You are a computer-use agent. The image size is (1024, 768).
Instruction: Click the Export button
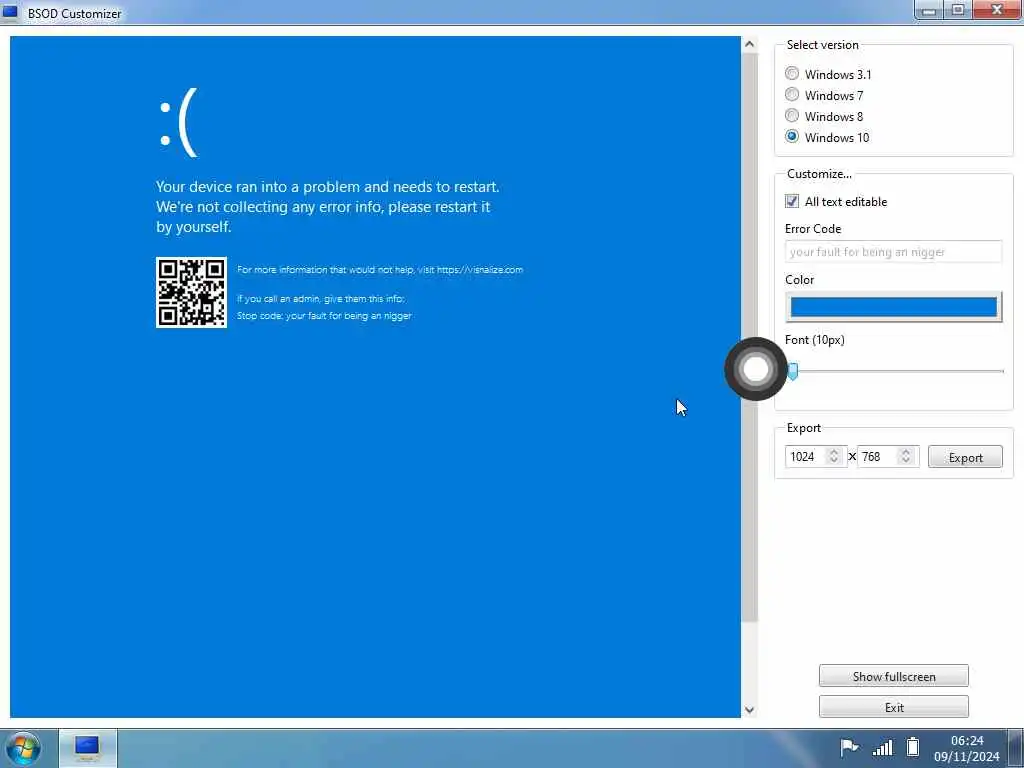pyautogui.click(x=965, y=457)
